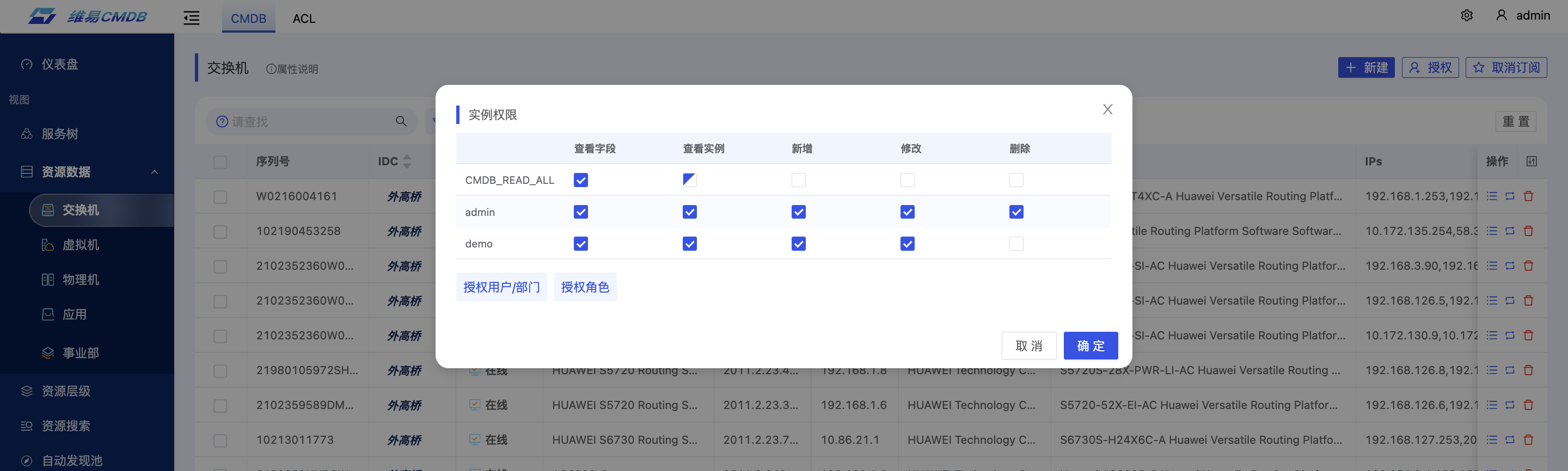Open the table column settings icon

click(1532, 162)
